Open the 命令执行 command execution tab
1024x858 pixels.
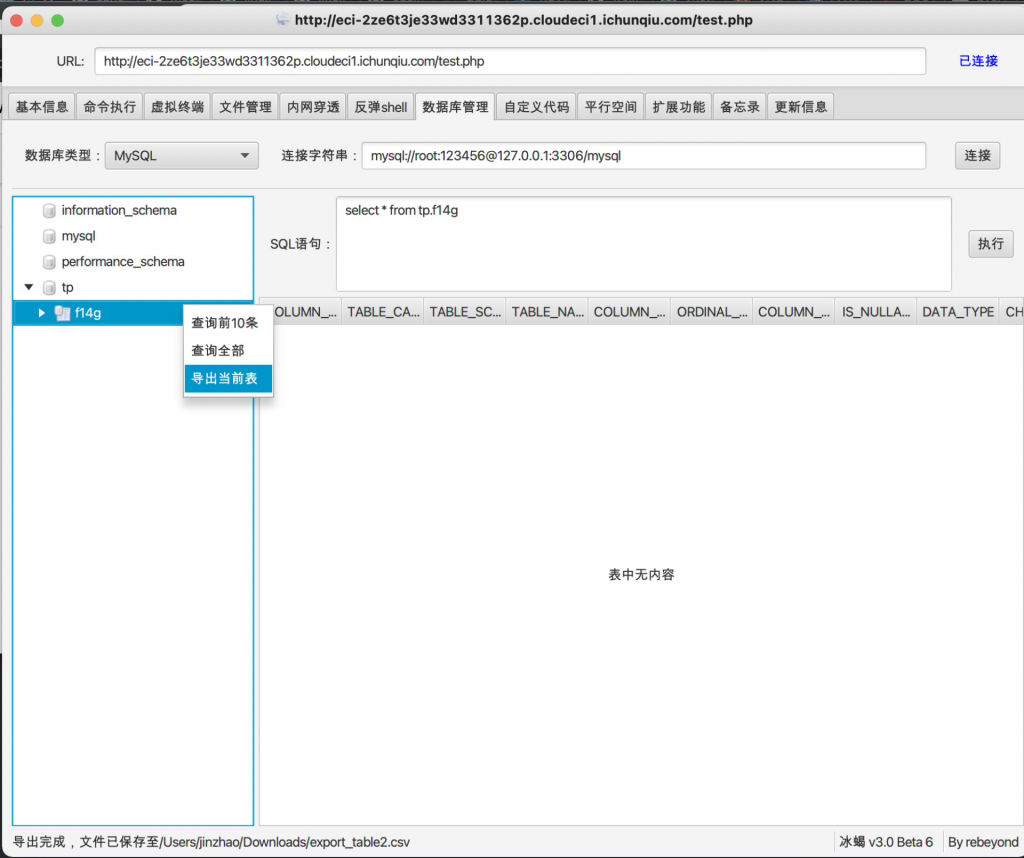coord(112,105)
